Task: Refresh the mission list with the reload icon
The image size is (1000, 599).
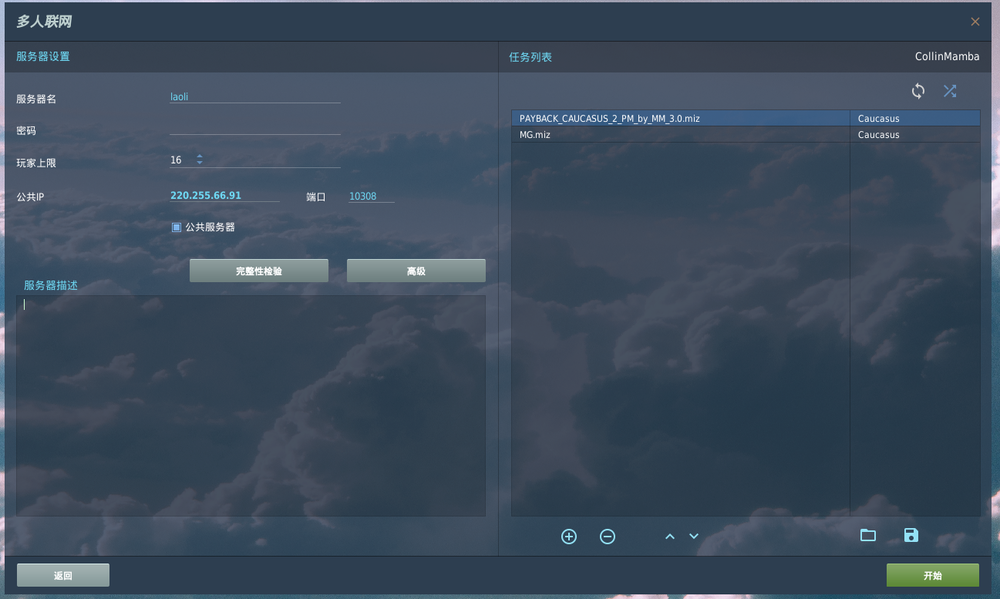Action: [918, 91]
